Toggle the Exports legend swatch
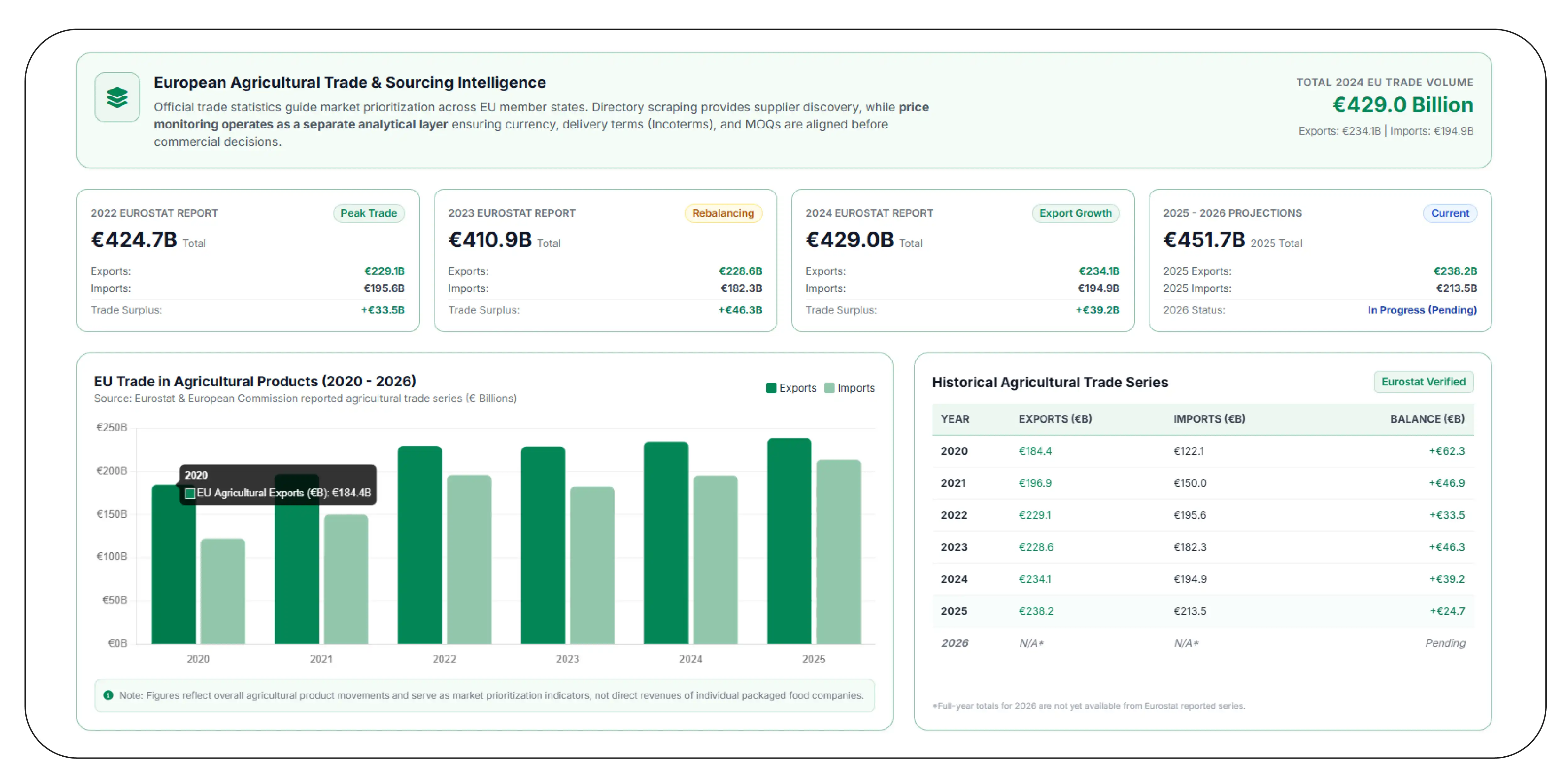Image resolution: width=1568 pixels, height=778 pixels. [x=770, y=388]
